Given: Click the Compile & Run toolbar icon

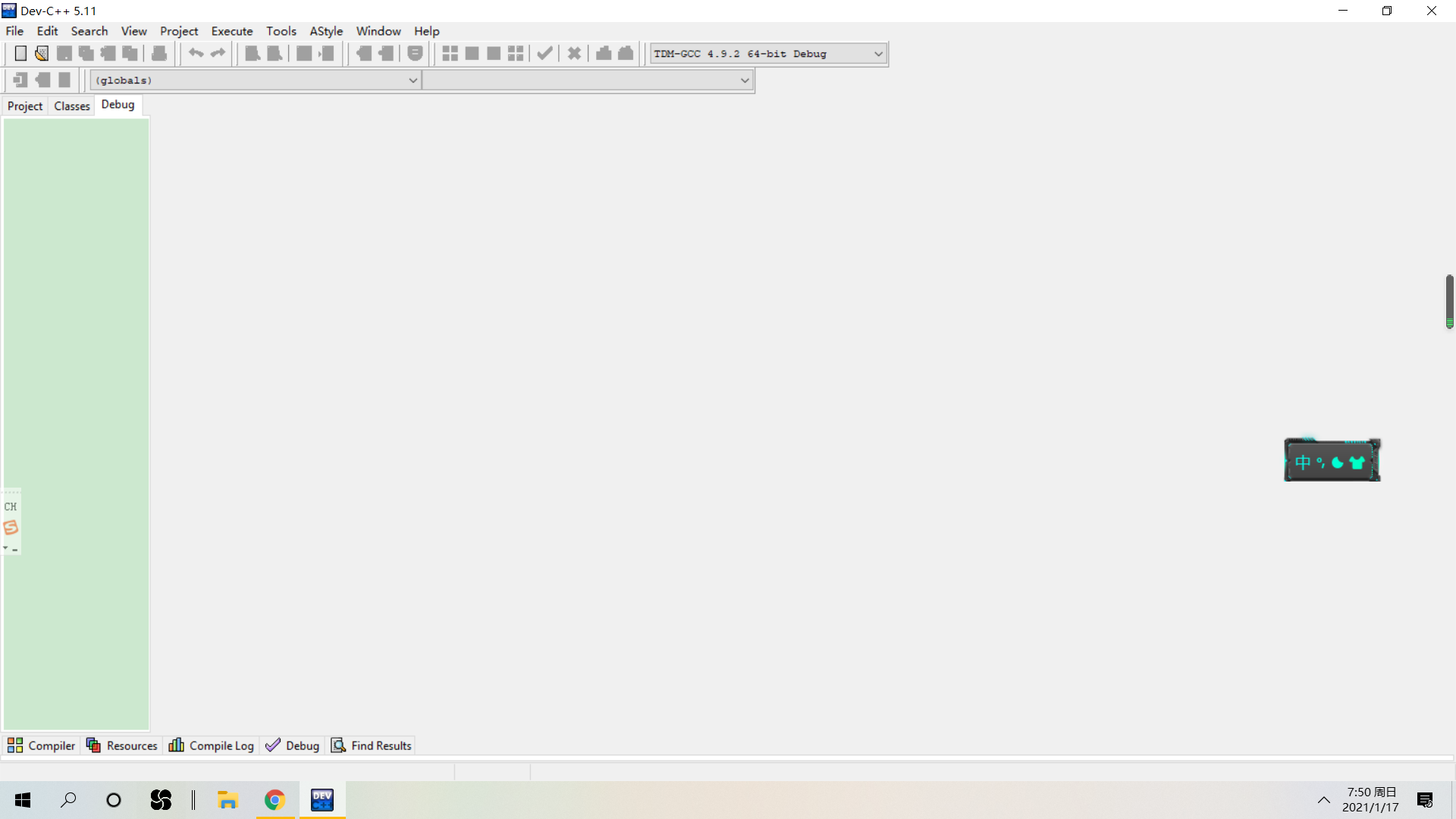Looking at the screenshot, I should click(494, 53).
